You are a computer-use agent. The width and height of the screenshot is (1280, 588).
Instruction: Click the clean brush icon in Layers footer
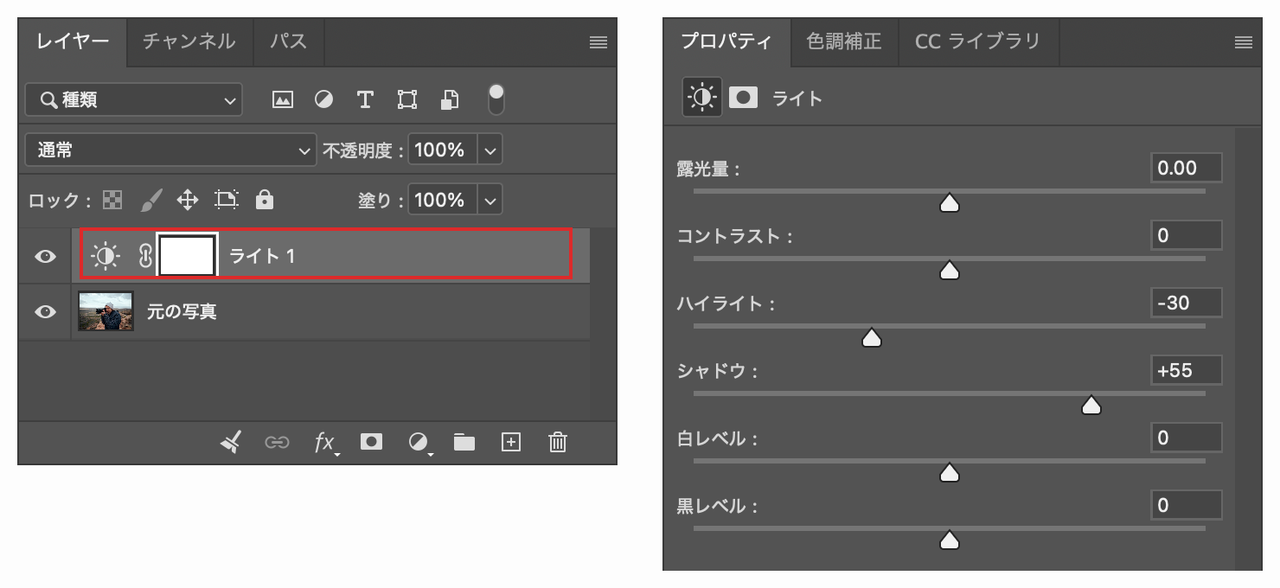[231, 442]
